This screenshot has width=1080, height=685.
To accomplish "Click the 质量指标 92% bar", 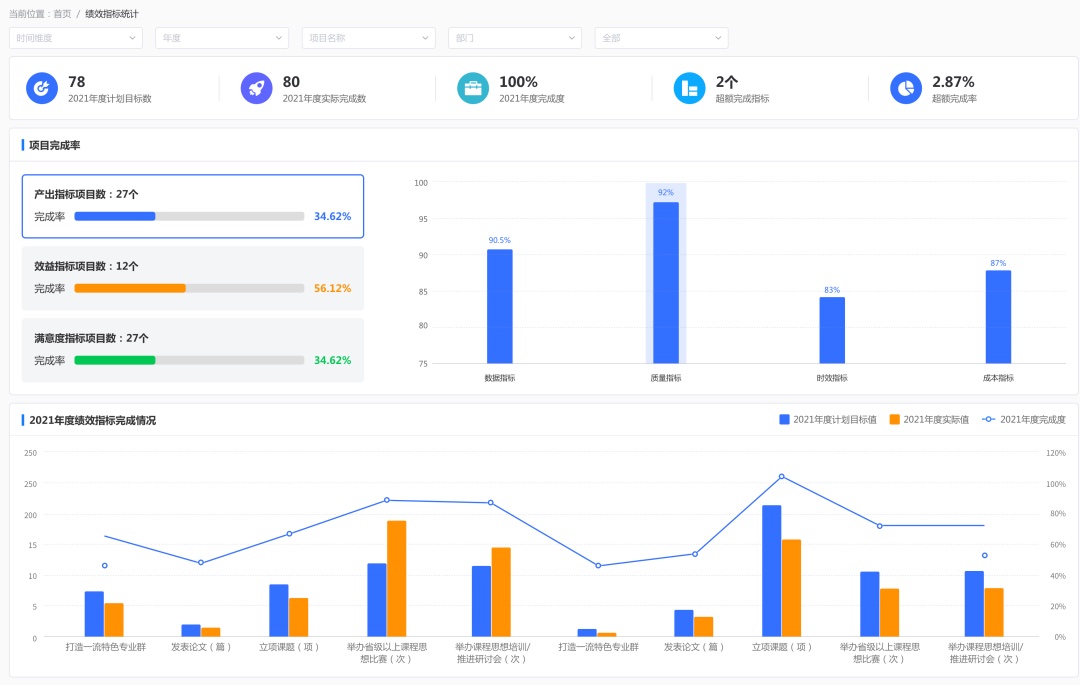I will (x=666, y=282).
